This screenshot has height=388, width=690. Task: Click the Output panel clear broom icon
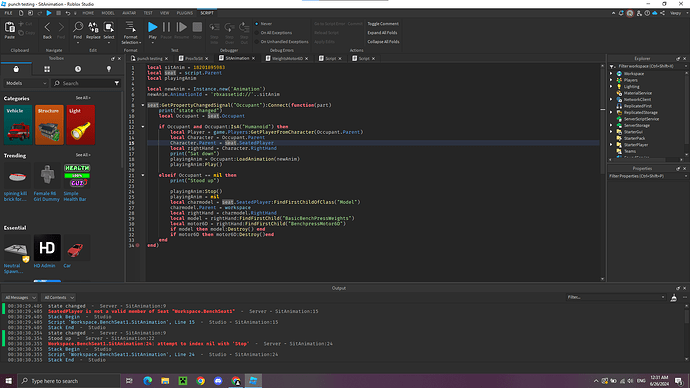pos(674,298)
